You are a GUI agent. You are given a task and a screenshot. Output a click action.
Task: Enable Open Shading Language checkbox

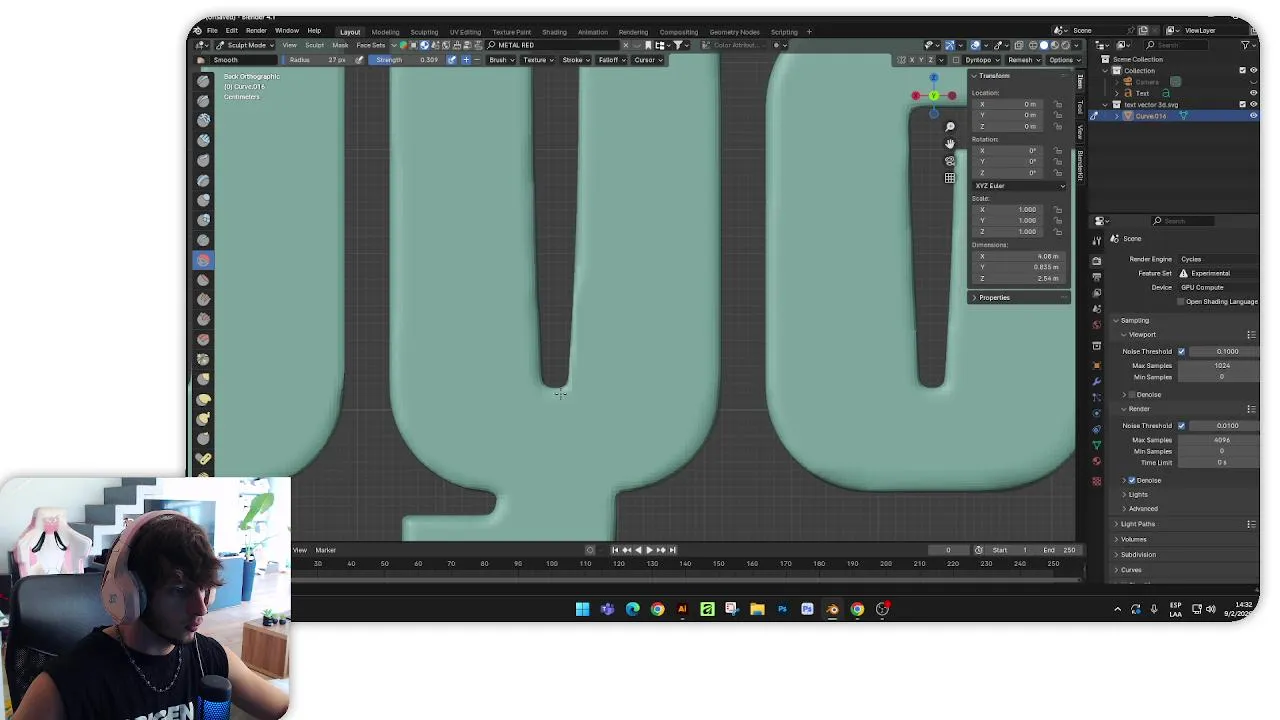point(1181,302)
